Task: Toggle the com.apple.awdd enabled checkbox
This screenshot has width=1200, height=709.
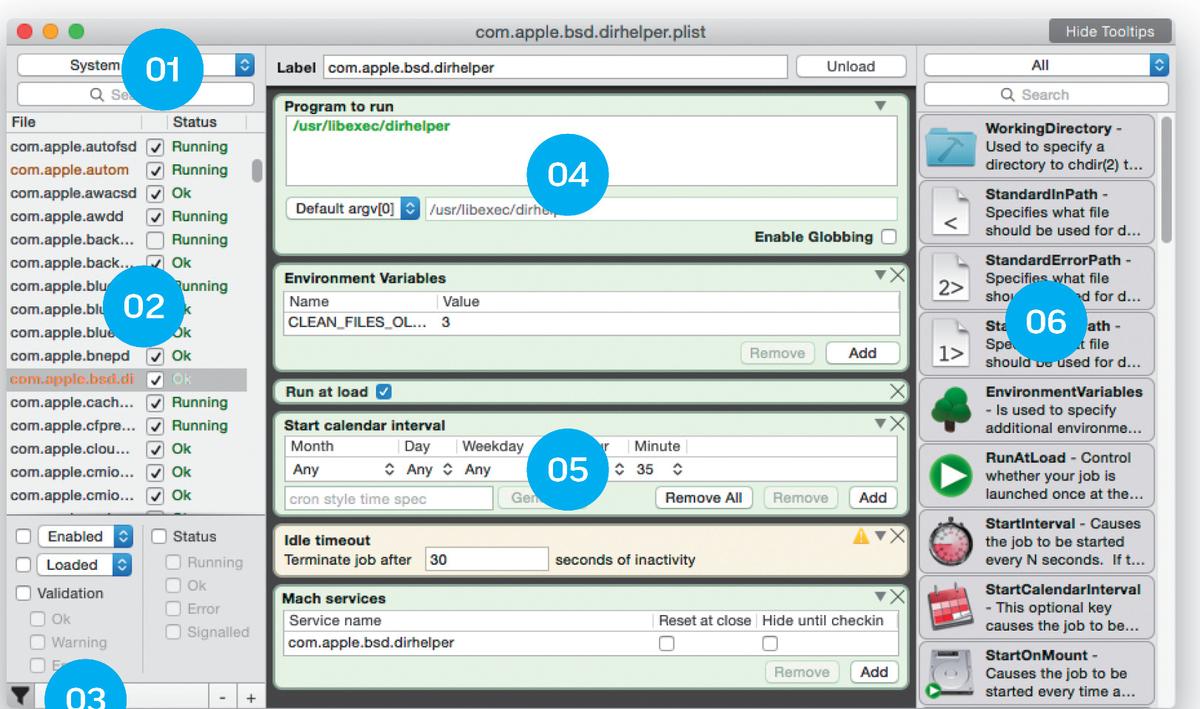Action: pyautogui.click(x=155, y=216)
